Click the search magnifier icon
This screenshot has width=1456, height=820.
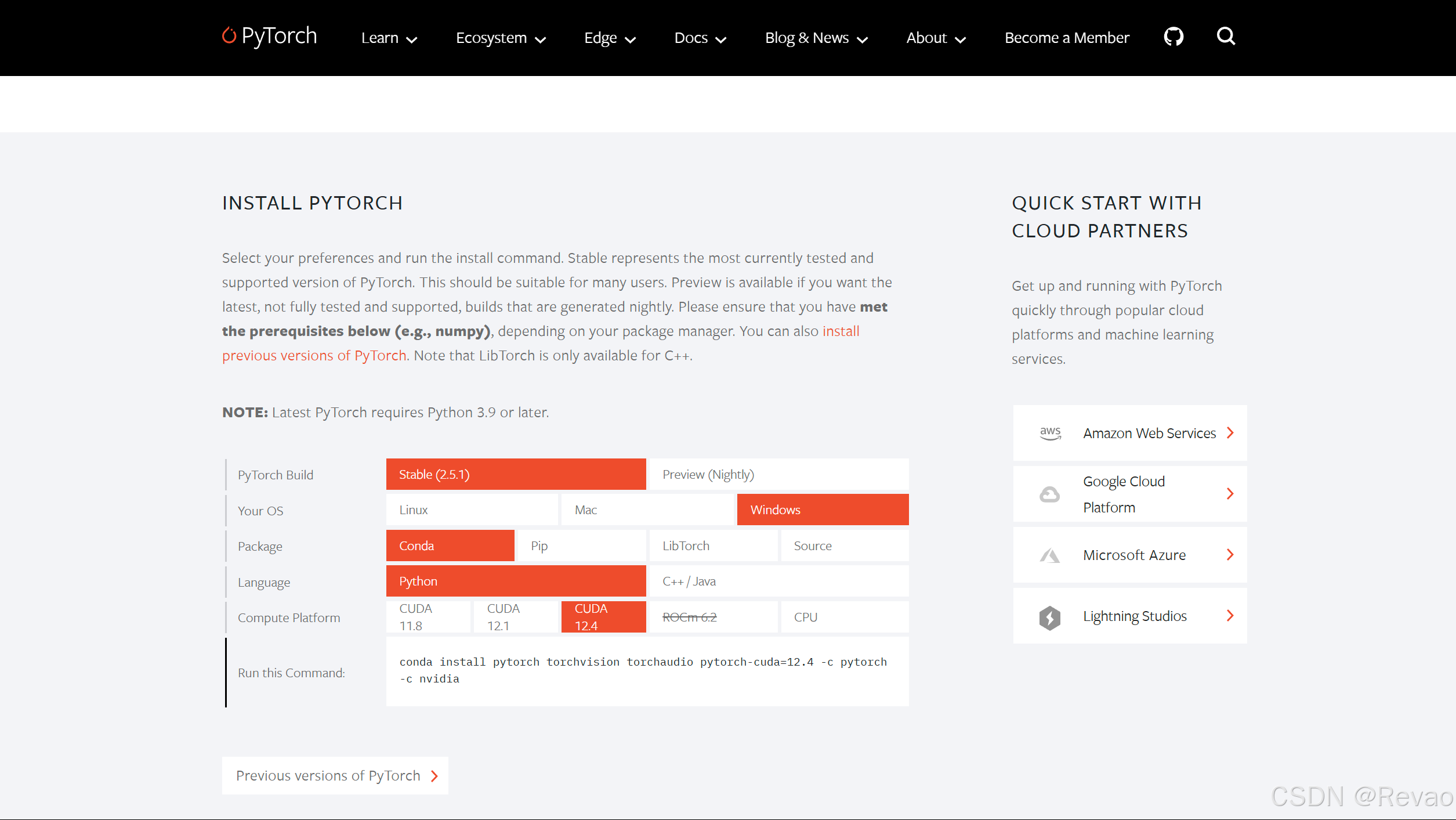click(x=1225, y=37)
